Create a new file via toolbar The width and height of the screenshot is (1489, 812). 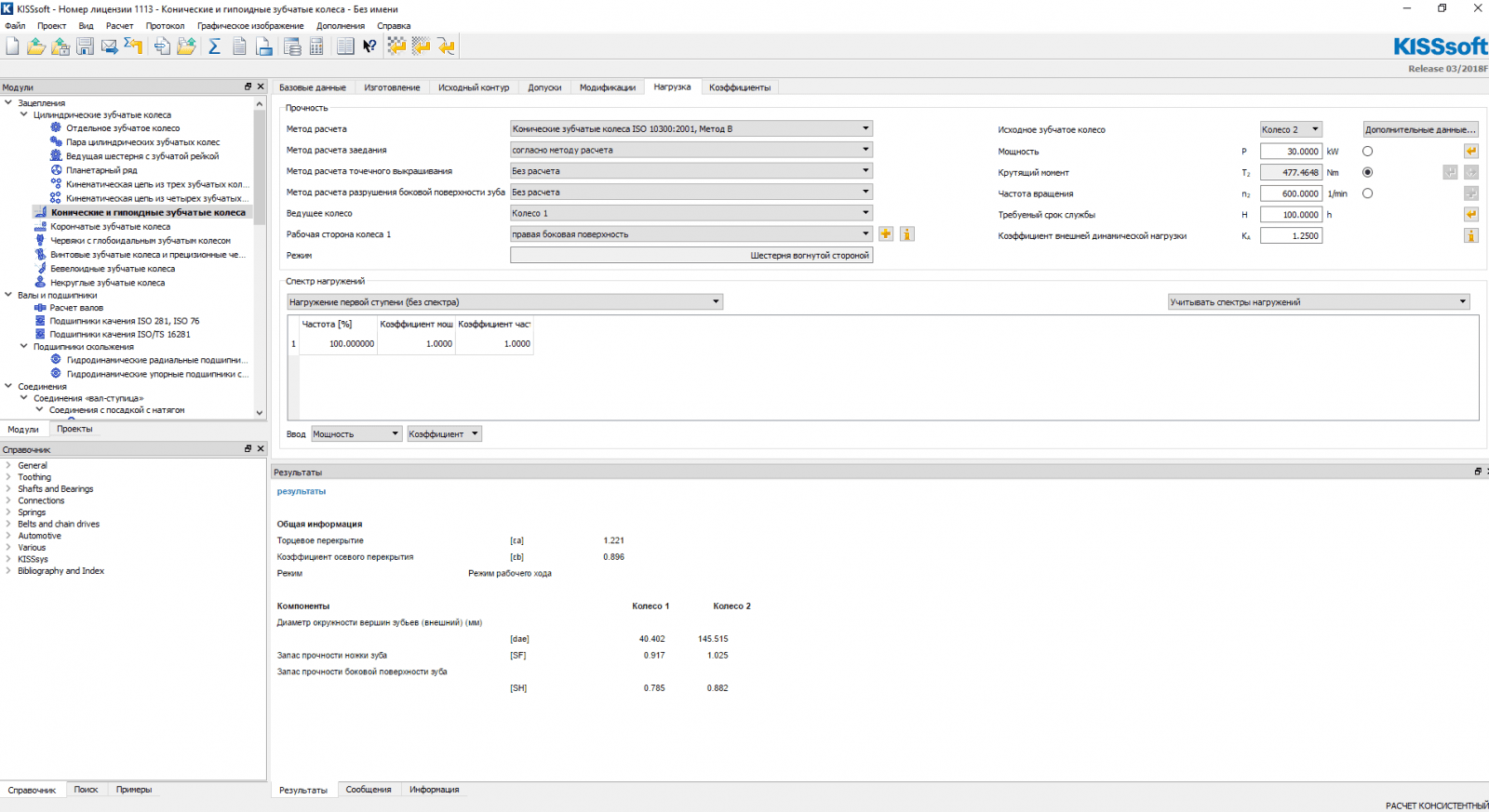pyautogui.click(x=13, y=47)
